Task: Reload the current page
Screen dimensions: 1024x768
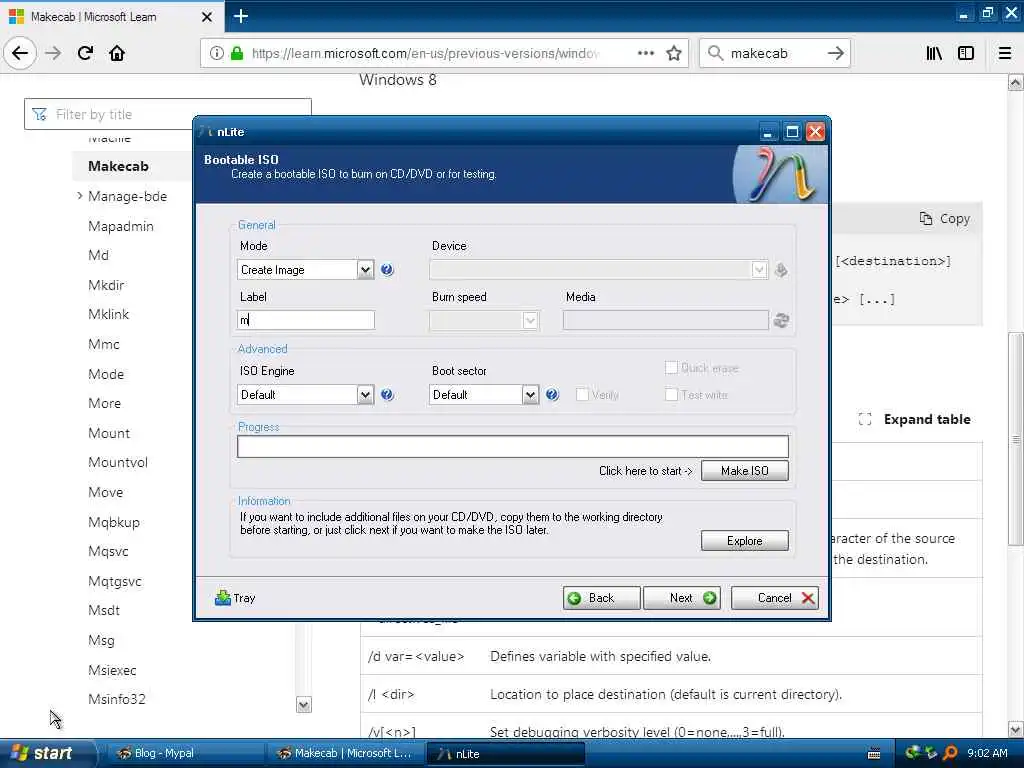Action: coord(85,53)
